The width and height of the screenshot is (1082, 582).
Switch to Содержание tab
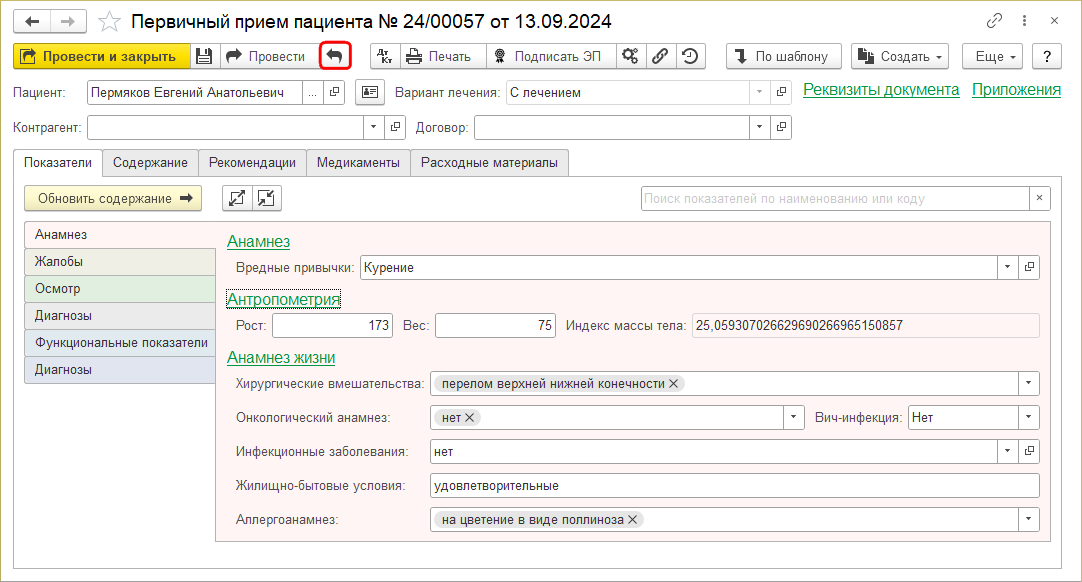(150, 163)
